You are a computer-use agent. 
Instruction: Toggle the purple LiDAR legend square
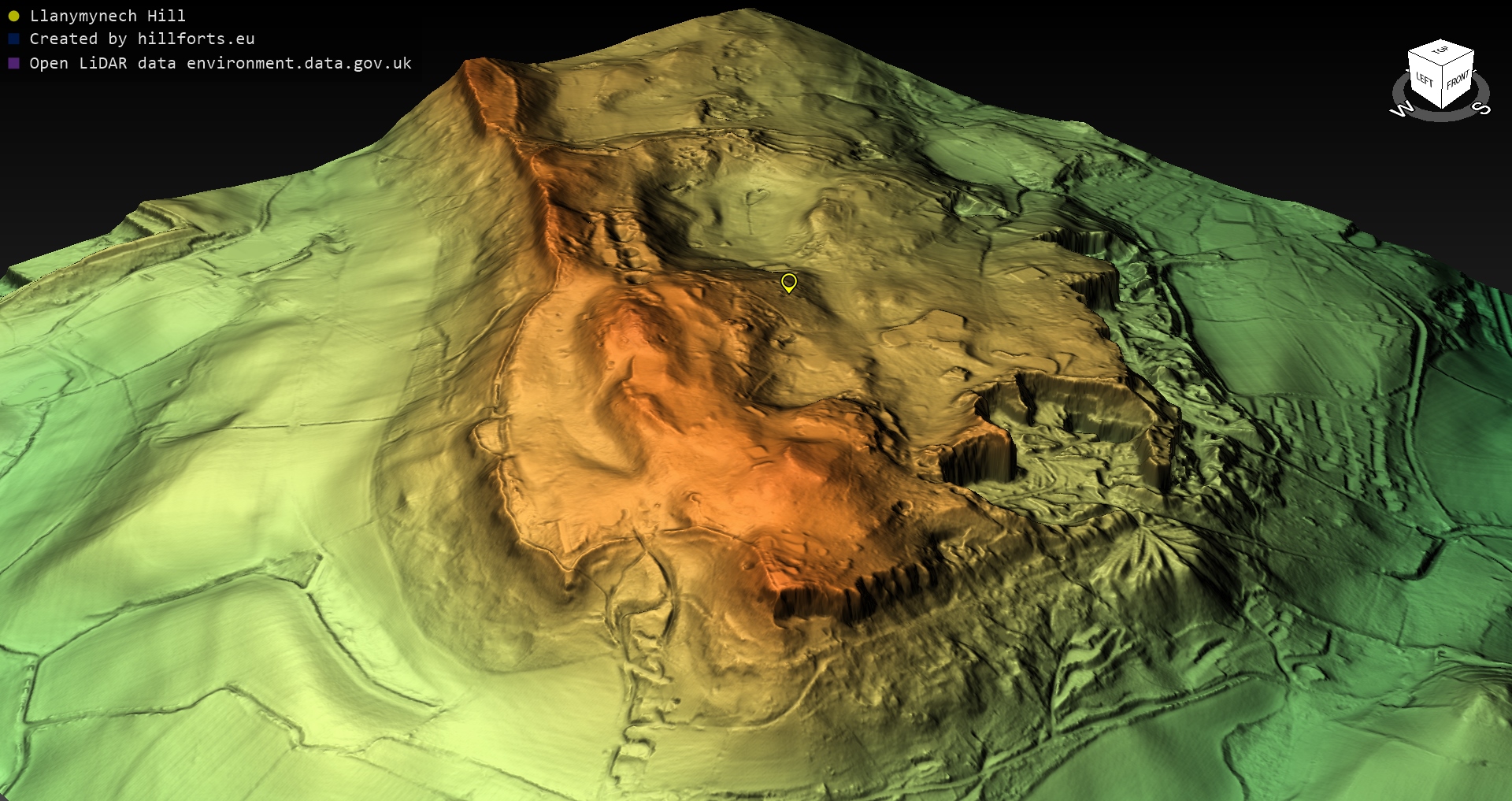[x=13, y=63]
